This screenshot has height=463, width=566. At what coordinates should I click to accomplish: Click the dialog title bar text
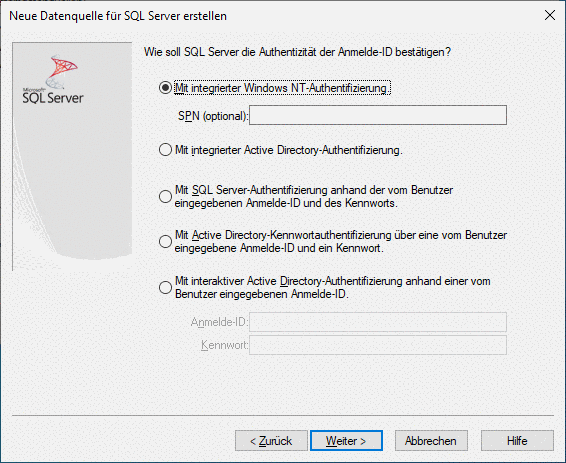(118, 16)
